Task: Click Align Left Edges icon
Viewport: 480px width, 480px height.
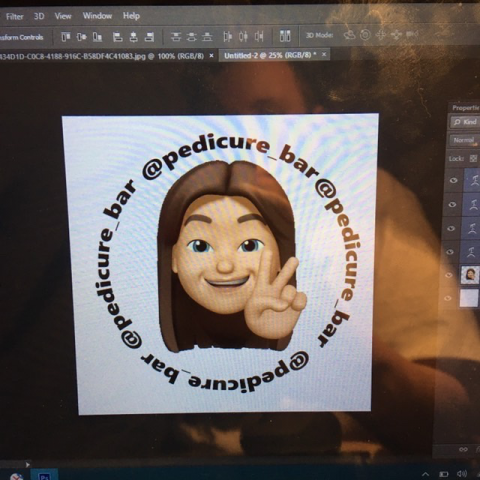Action: pos(117,37)
